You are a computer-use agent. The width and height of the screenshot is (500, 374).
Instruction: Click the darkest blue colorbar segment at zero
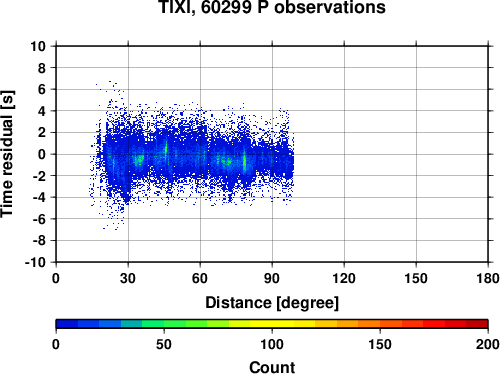point(67,324)
